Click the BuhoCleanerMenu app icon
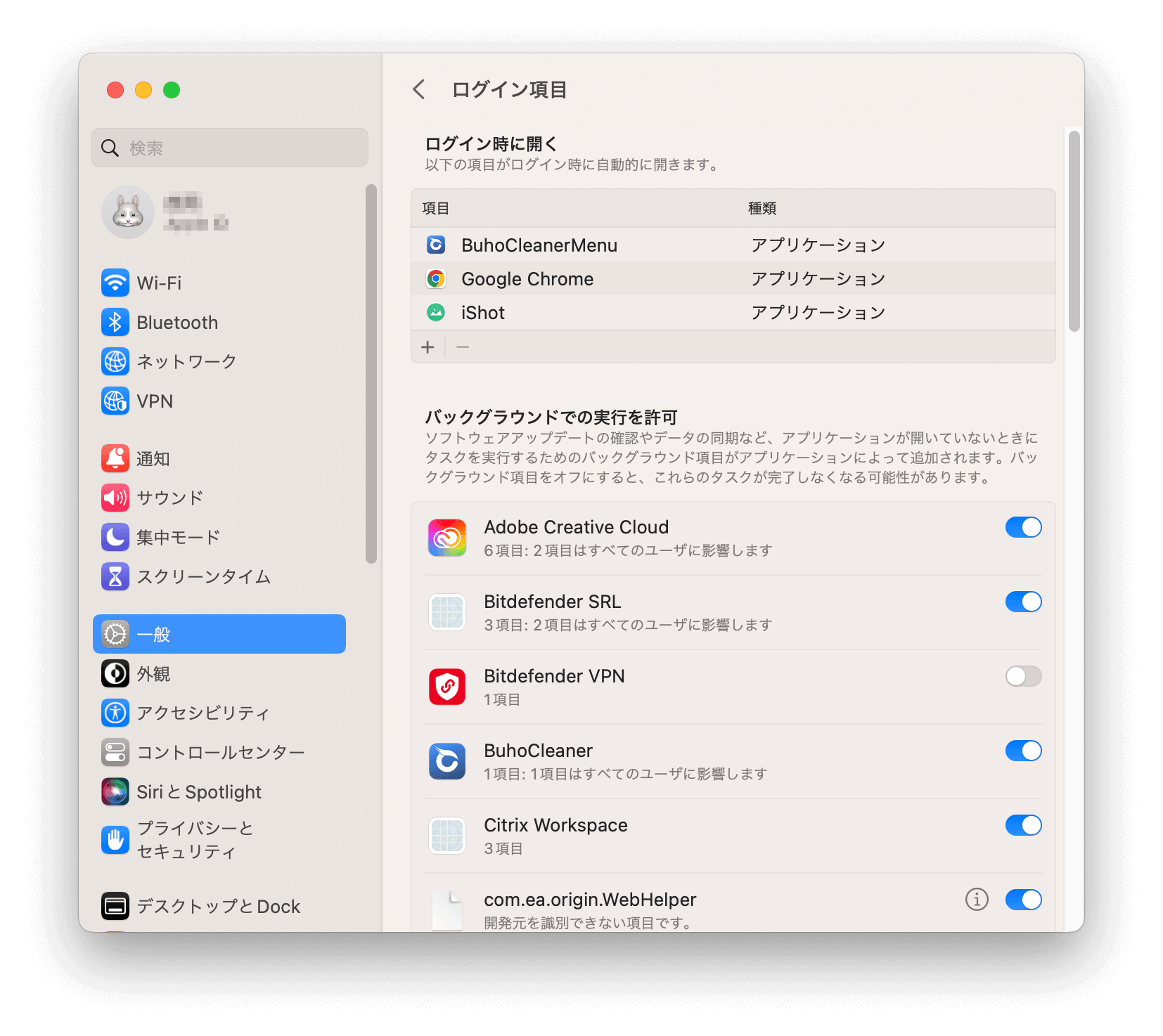1163x1036 pixels. (436, 245)
